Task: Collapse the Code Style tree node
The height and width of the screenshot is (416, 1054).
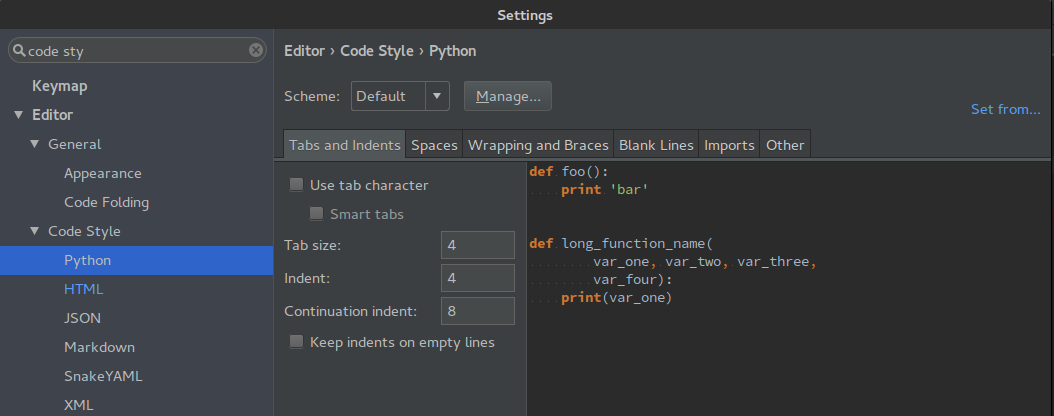Action: 35,231
